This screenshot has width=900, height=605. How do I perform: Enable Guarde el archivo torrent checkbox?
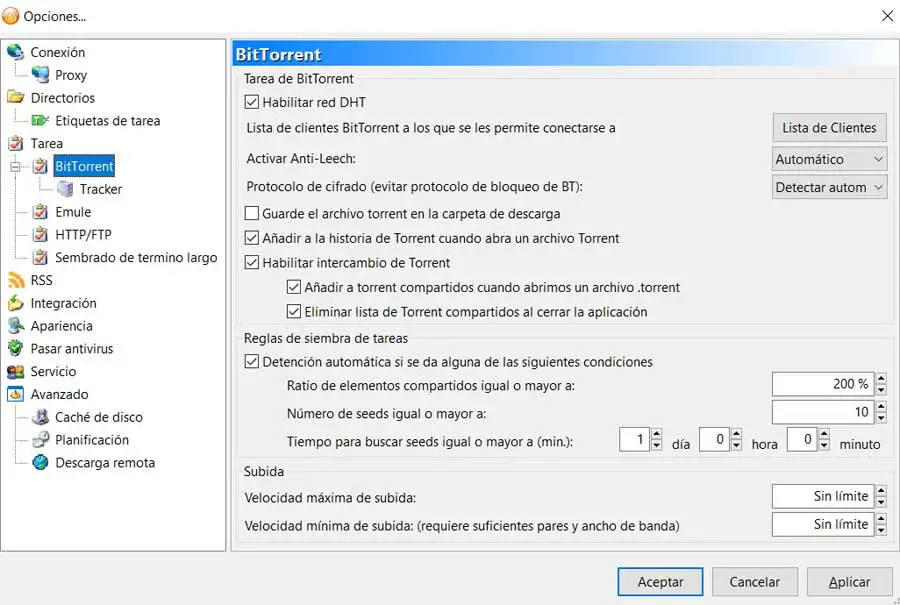(x=251, y=214)
